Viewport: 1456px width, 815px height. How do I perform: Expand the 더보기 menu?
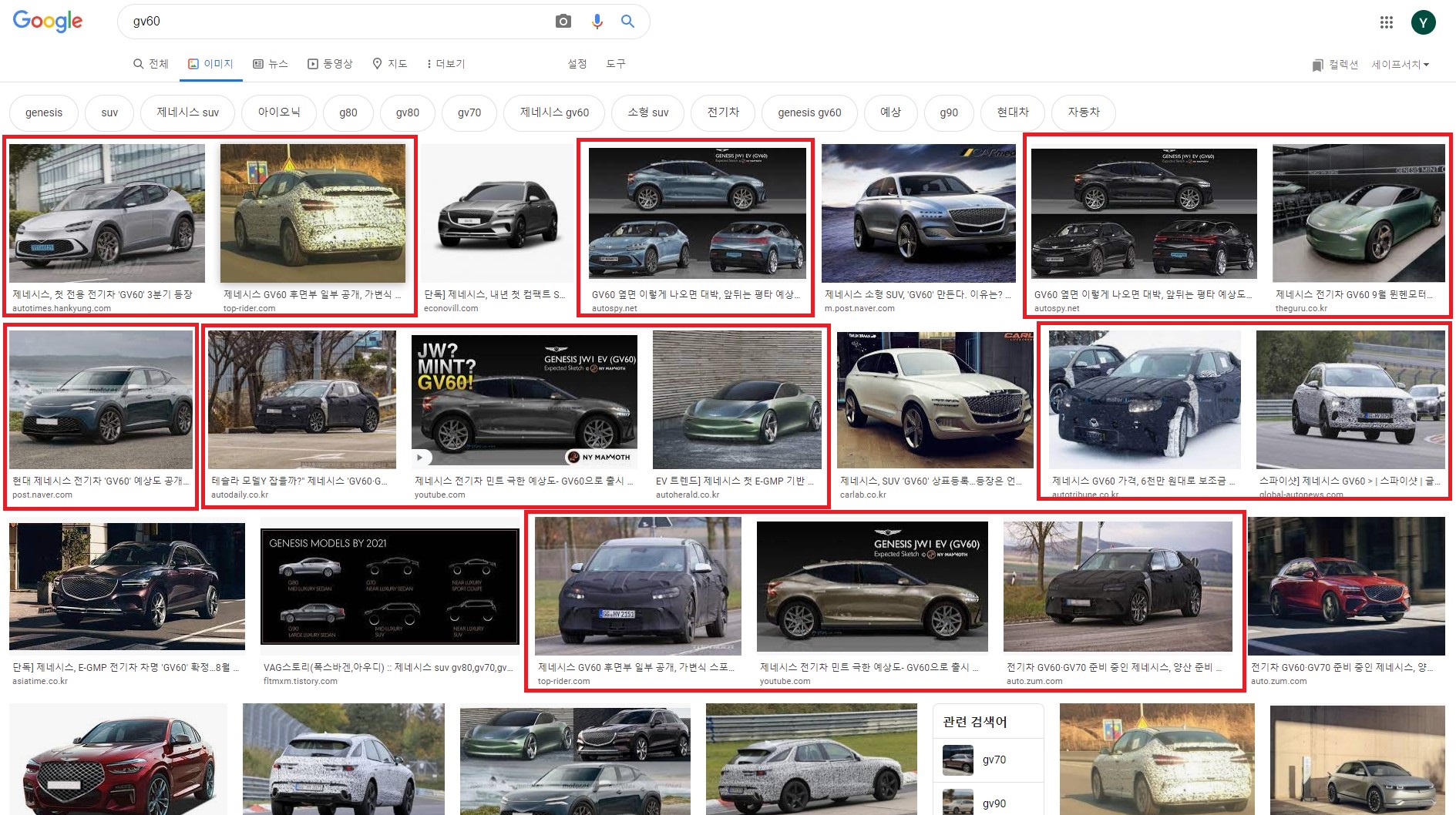tap(446, 64)
